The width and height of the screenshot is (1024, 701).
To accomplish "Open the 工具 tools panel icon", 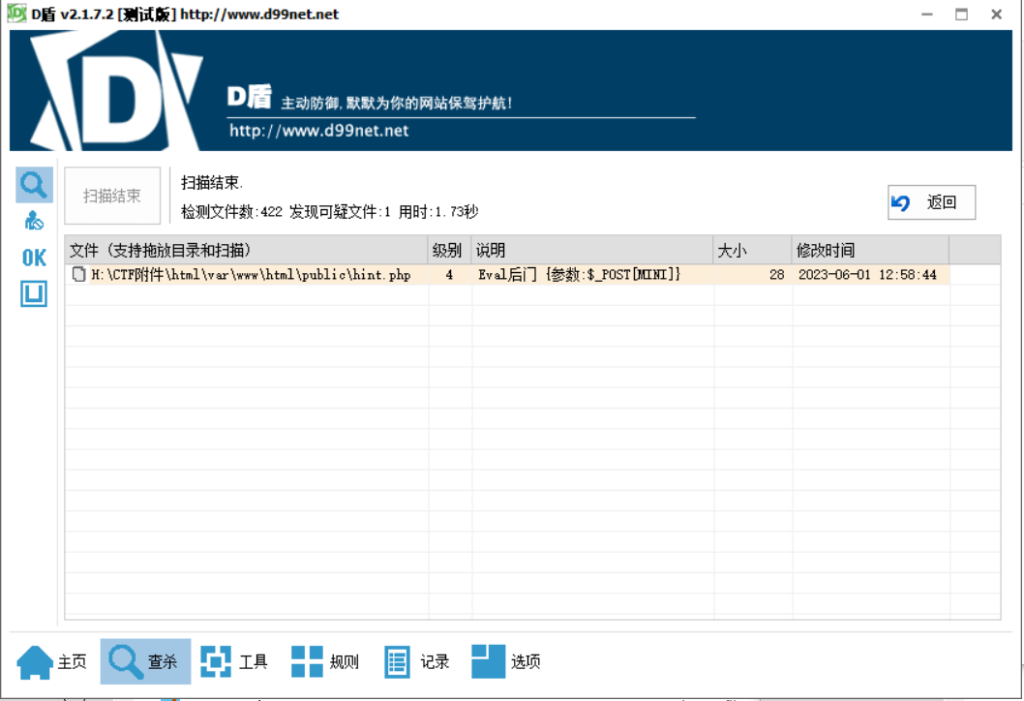I will point(215,660).
